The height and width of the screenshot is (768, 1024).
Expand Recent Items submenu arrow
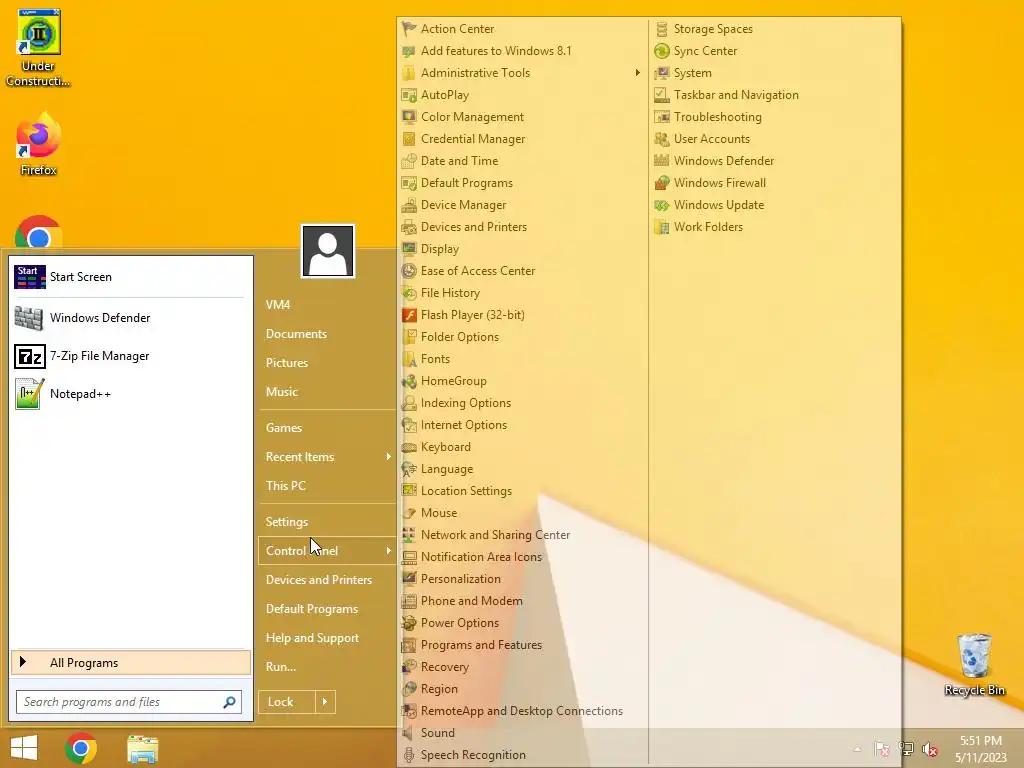click(388, 456)
